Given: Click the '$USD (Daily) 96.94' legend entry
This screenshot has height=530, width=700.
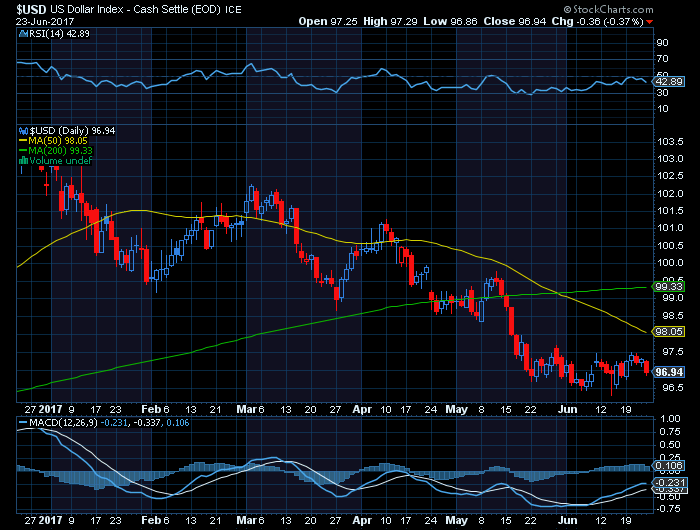Looking at the screenshot, I should 72,131.
